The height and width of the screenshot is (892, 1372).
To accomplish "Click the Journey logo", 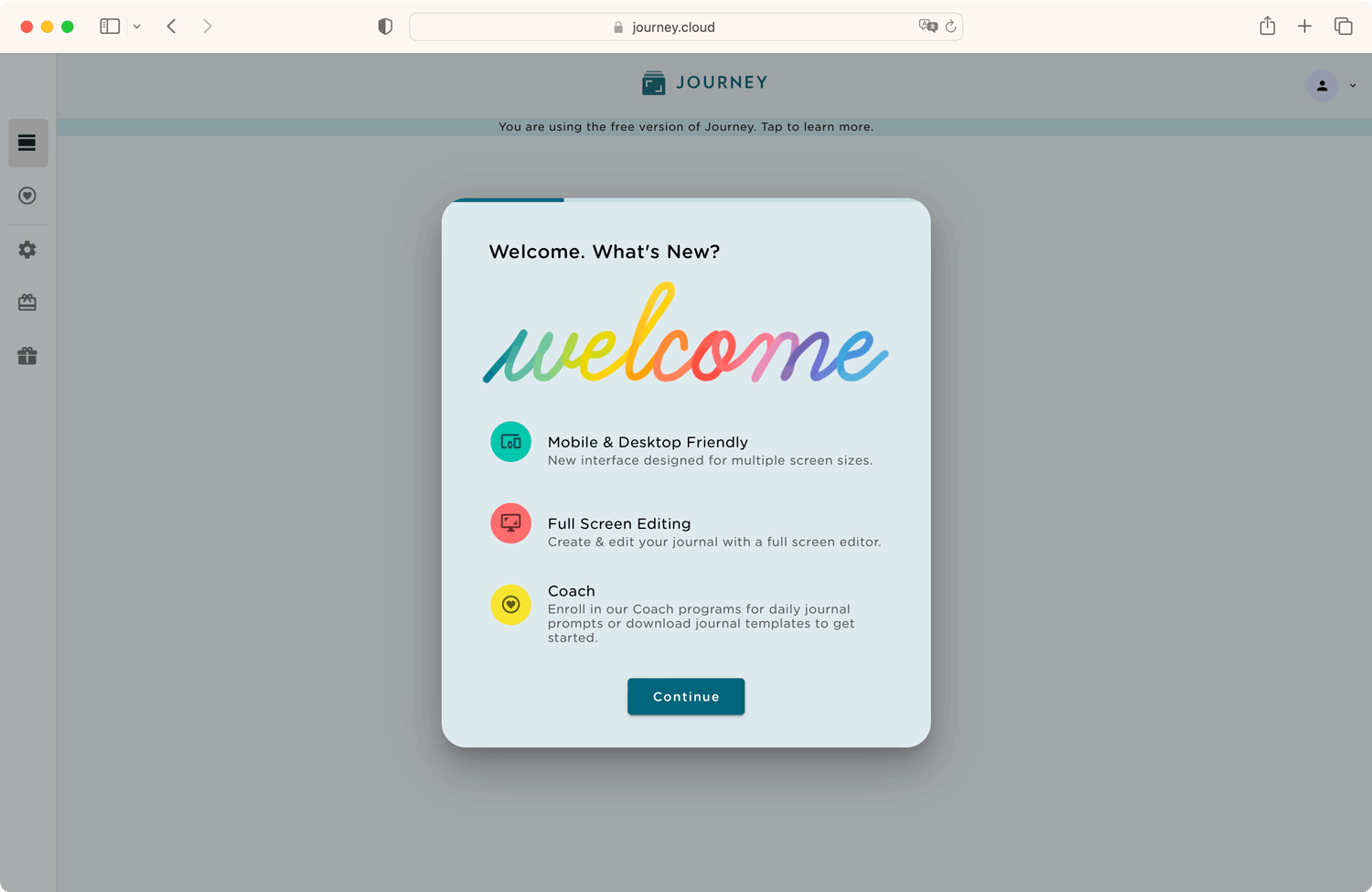I will [x=704, y=82].
